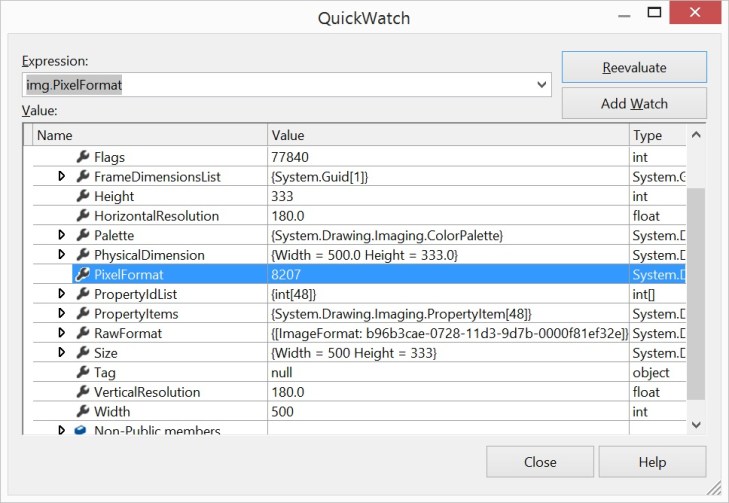This screenshot has height=503, width=729.
Task: Click the Close button at bottom
Action: click(x=540, y=462)
